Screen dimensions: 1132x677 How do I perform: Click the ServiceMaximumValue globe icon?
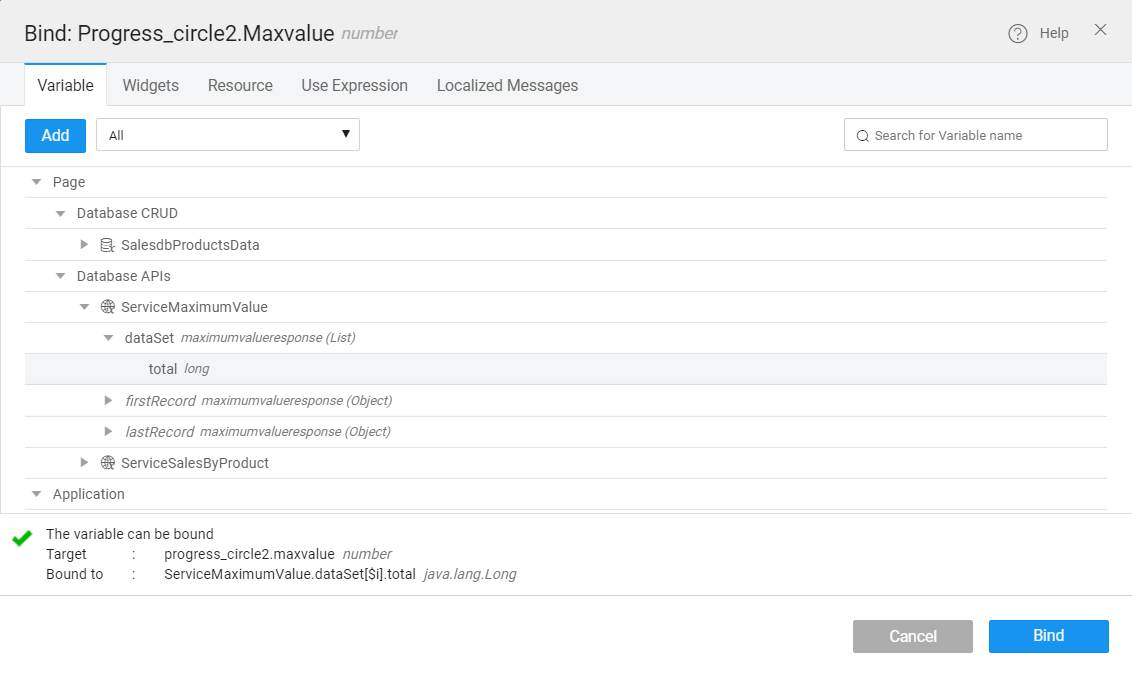pyautogui.click(x=108, y=307)
